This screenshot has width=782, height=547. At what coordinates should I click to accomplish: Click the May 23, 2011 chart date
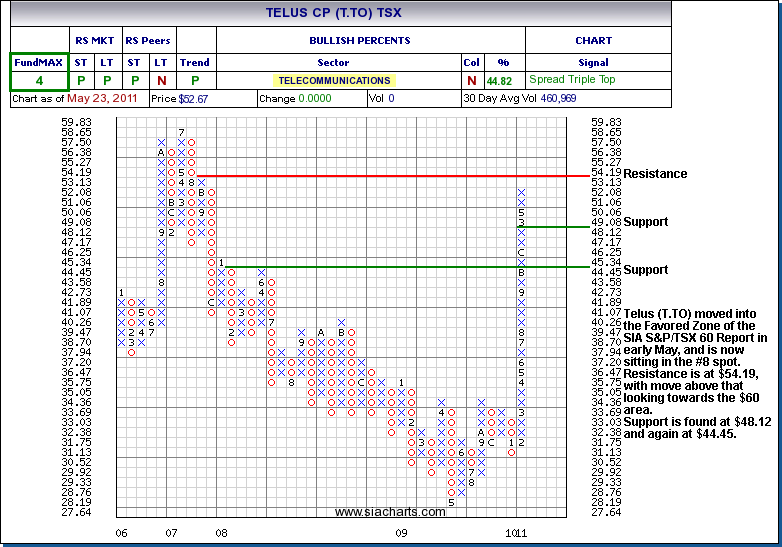(103, 99)
